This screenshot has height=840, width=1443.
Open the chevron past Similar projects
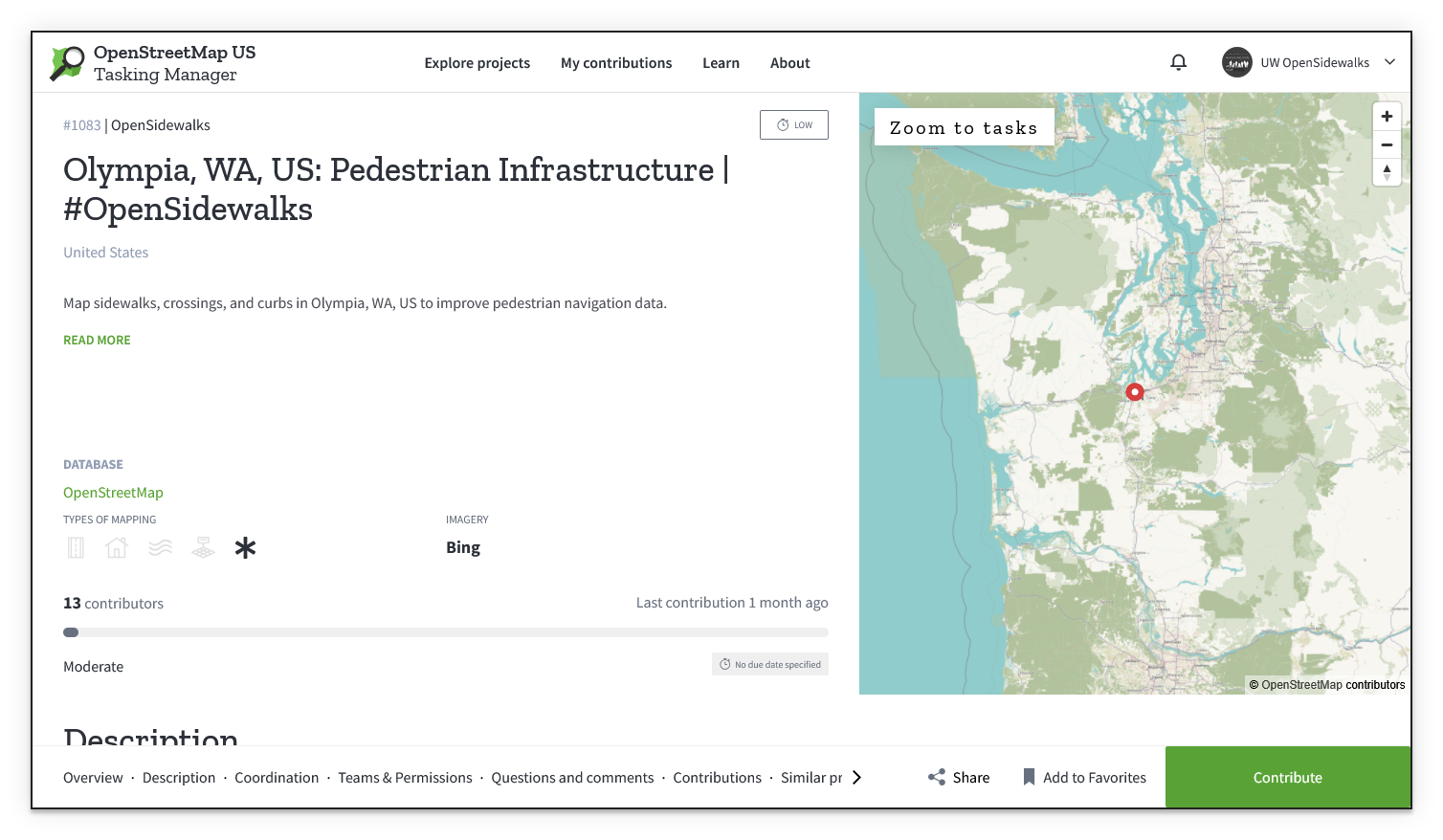click(x=857, y=777)
